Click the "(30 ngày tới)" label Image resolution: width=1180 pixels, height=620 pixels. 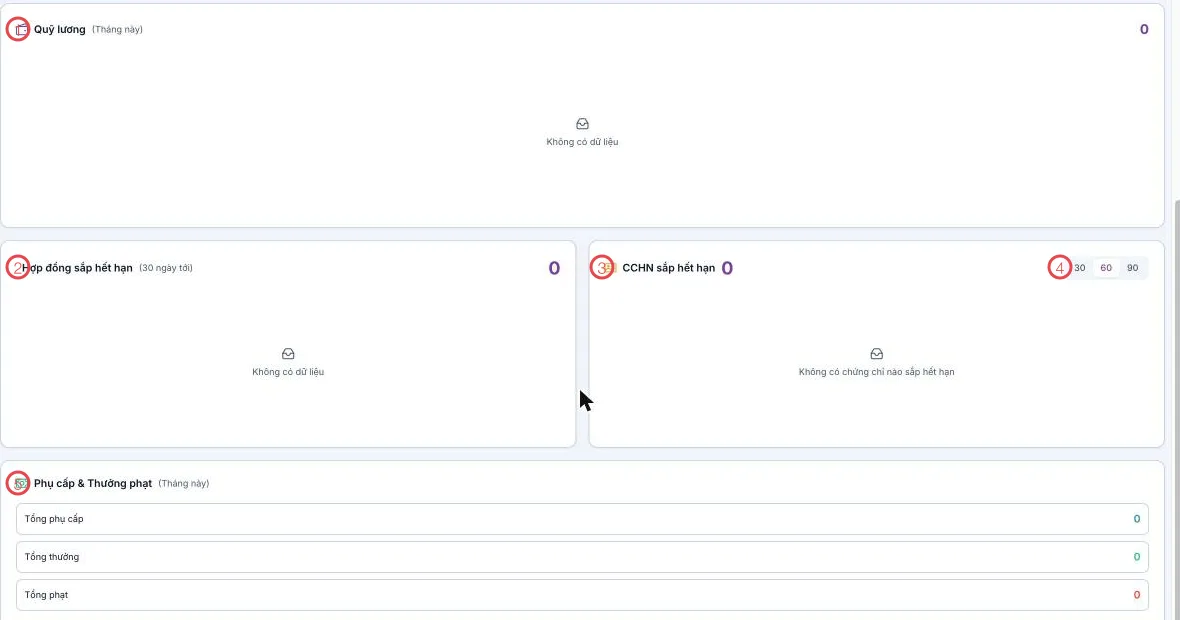click(166, 268)
